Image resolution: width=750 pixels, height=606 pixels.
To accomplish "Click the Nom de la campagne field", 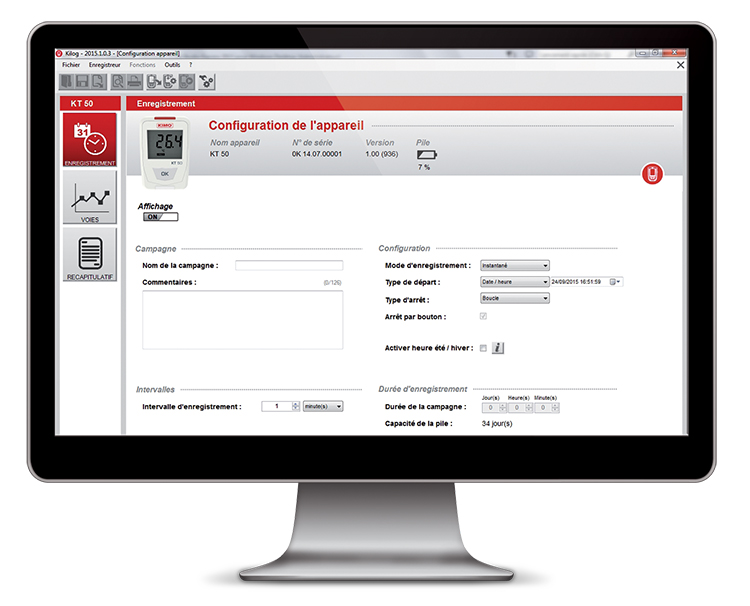I will click(x=288, y=266).
